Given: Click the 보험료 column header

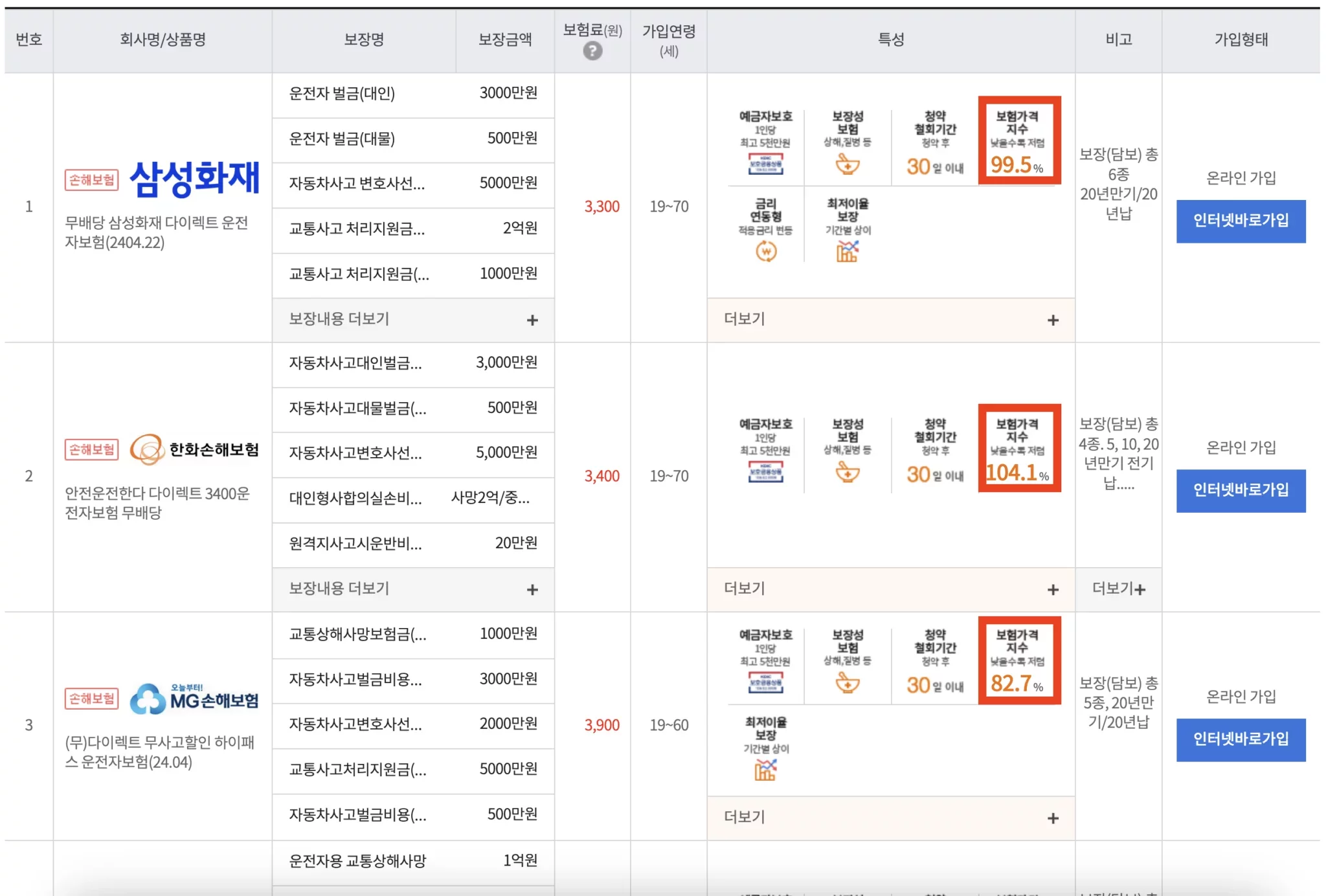Looking at the screenshot, I should [x=591, y=30].
